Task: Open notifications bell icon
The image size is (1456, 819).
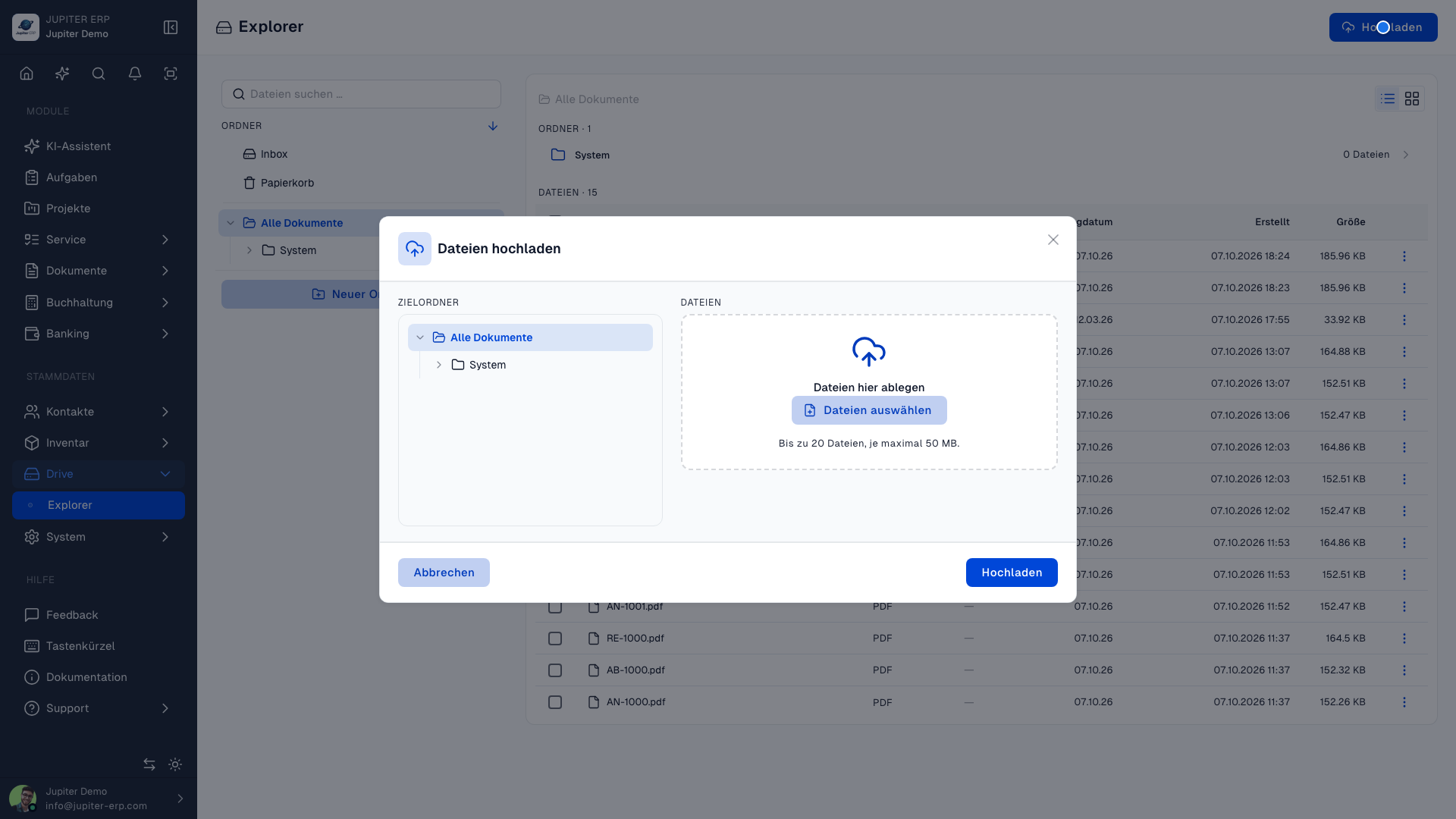Action: click(x=135, y=74)
